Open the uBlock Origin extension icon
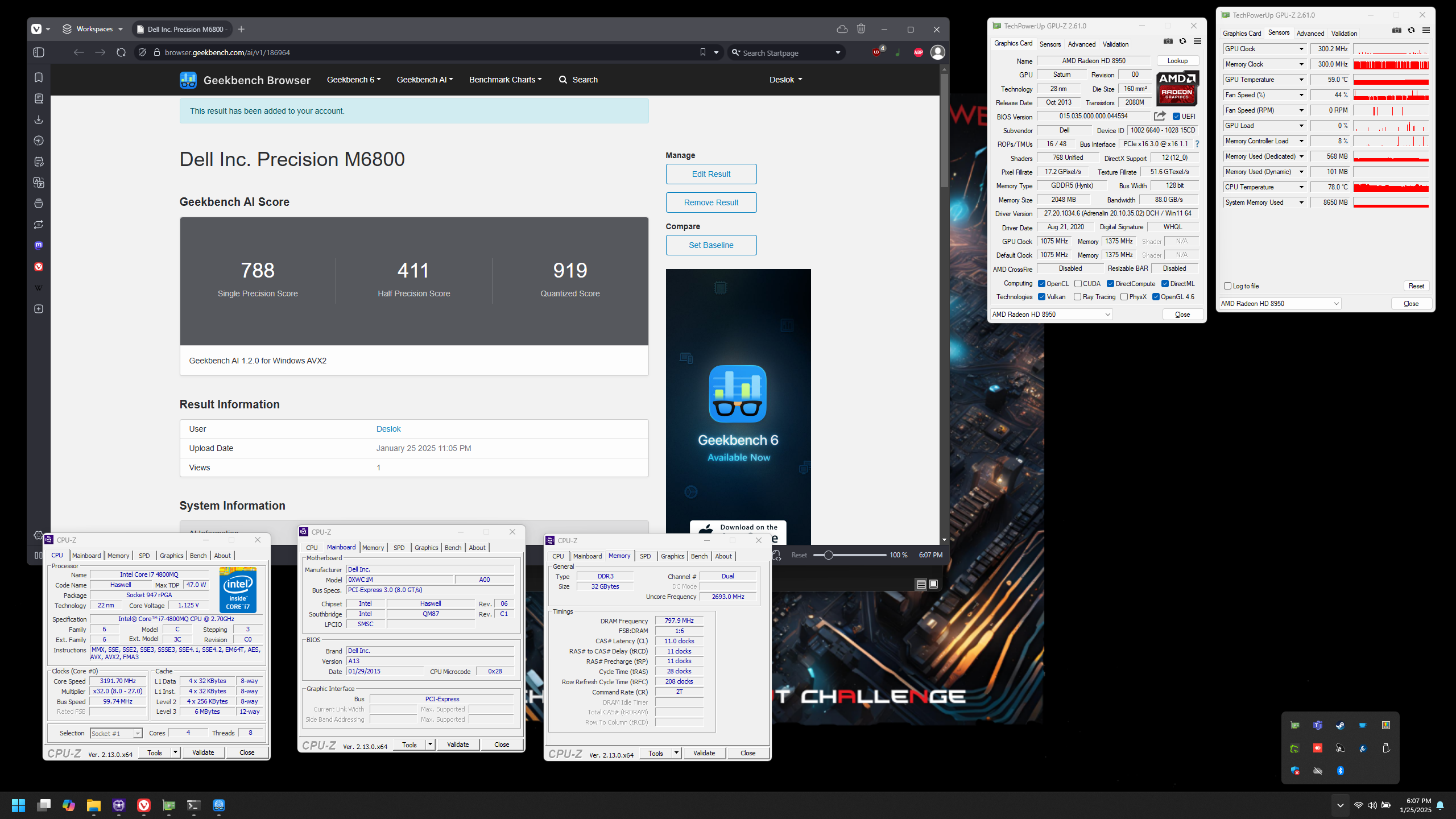 (877, 52)
